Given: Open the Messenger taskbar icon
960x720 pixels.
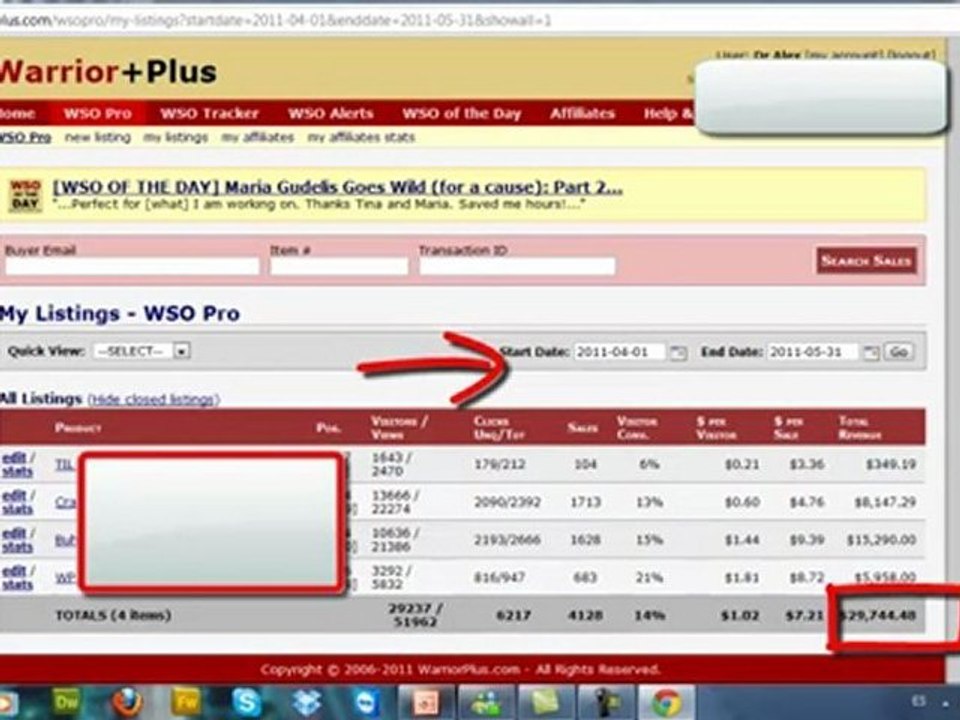Looking at the screenshot, I should coord(487,702).
